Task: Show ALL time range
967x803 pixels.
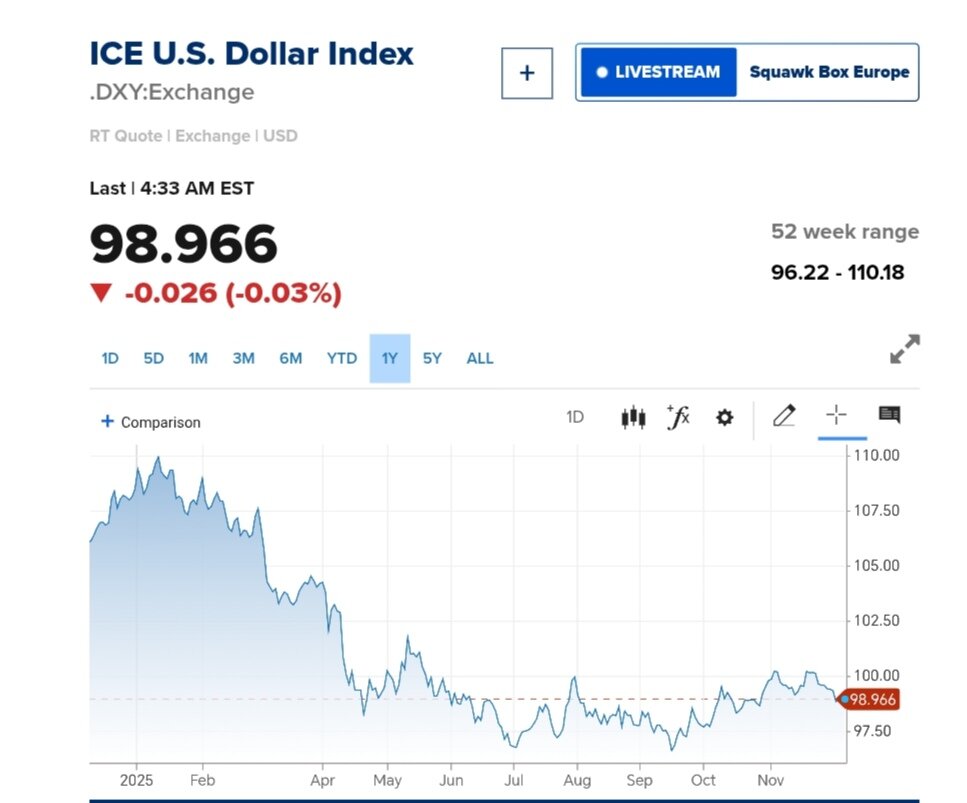Action: point(480,358)
